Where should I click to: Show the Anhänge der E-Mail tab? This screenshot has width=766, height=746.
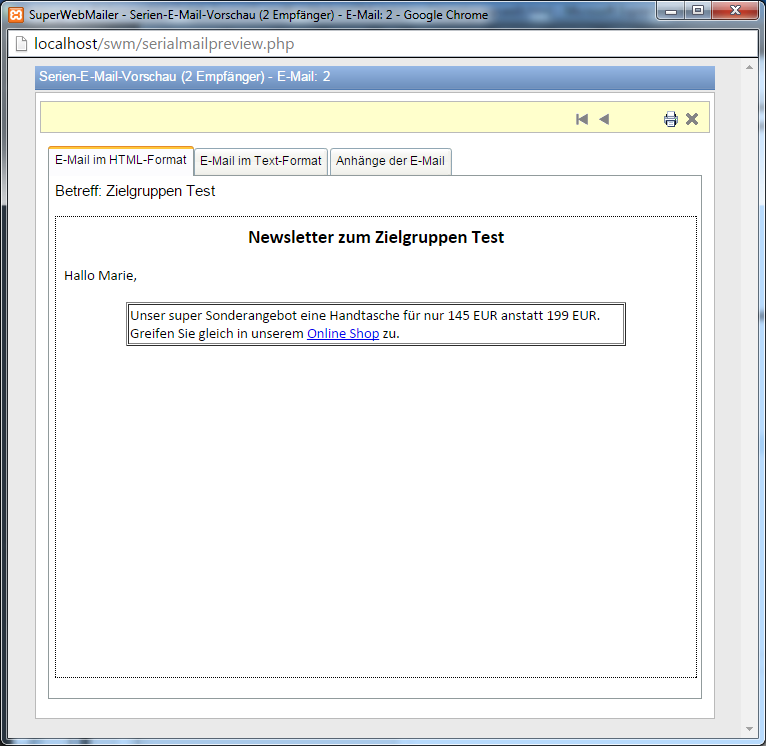click(390, 161)
